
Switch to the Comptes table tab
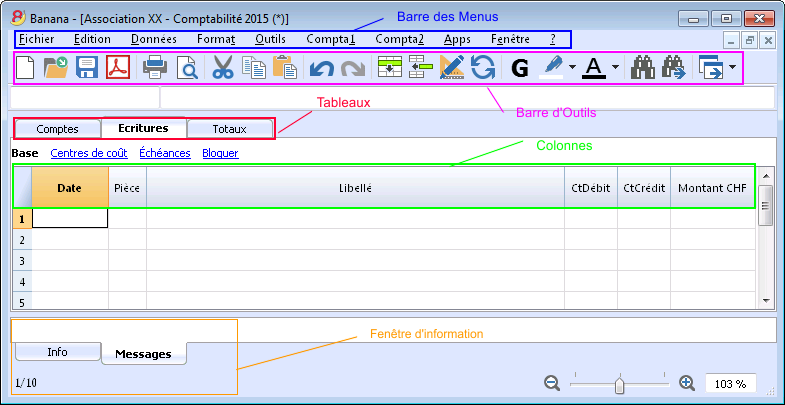(x=58, y=129)
